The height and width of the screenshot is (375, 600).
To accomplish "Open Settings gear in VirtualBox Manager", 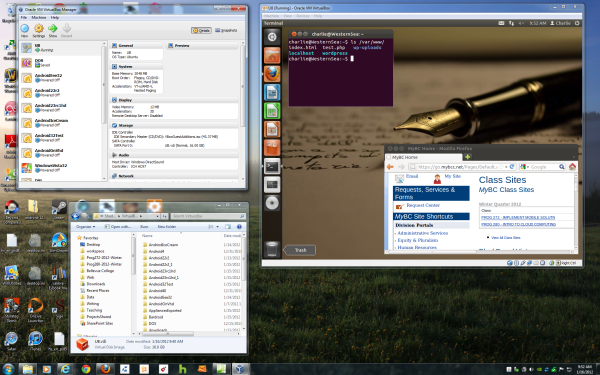I will 39,30.
